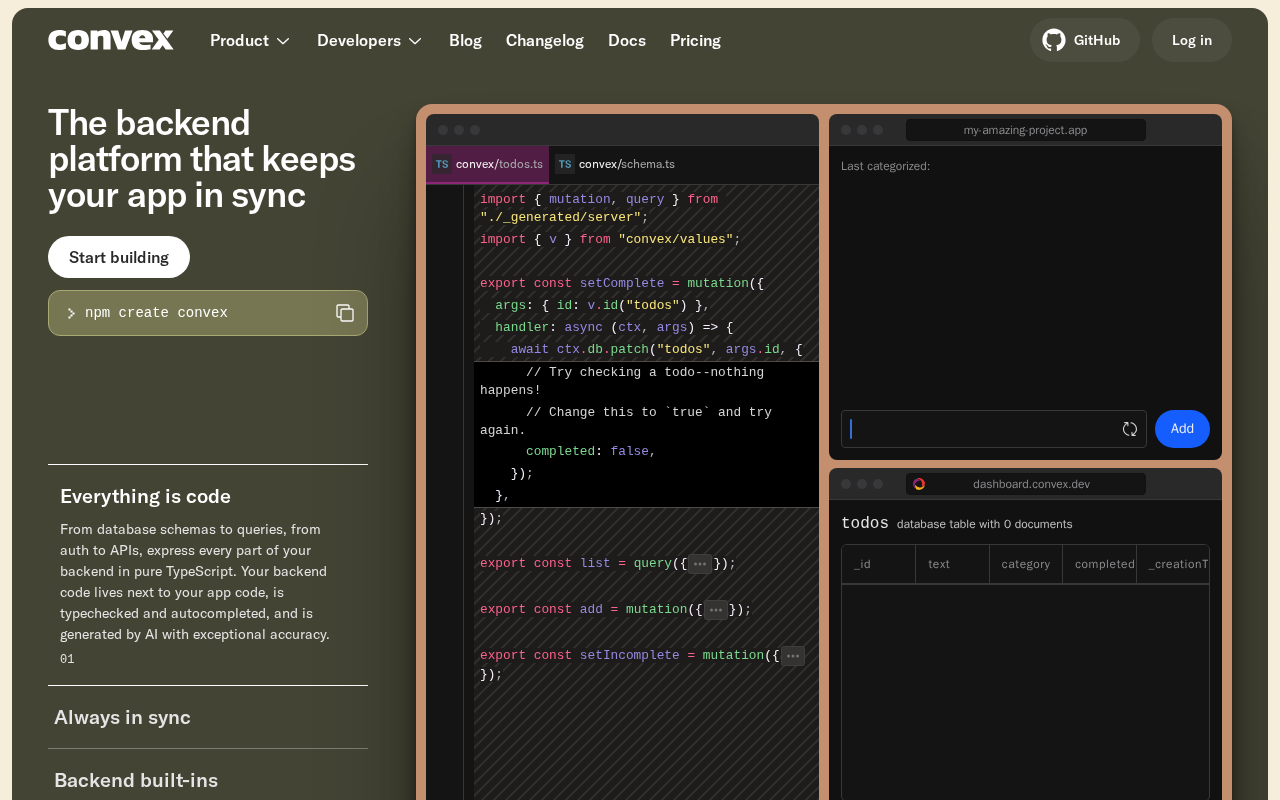Expand the Always in sync section
This screenshot has width=1280, height=800.
[122, 717]
